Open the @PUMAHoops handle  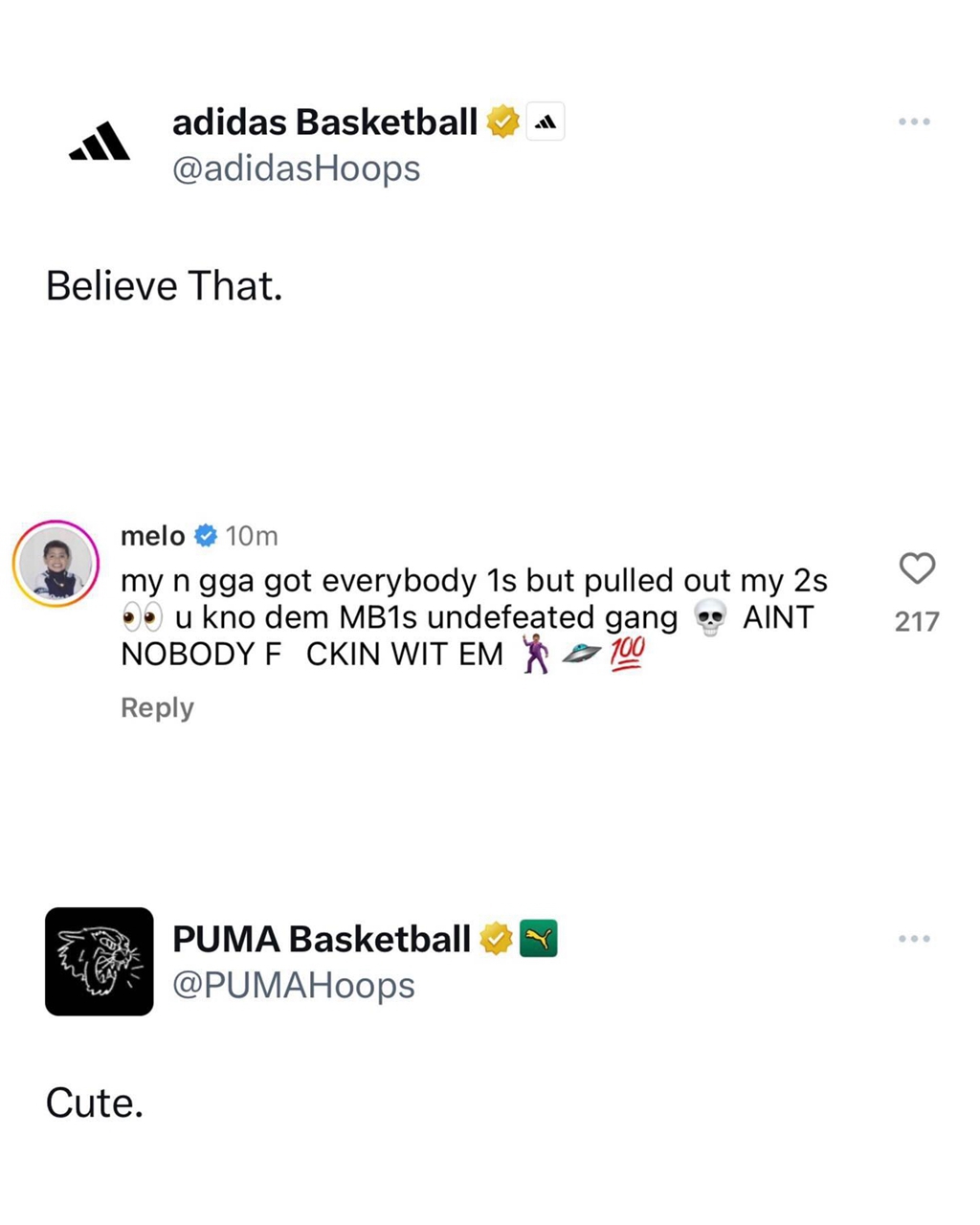[x=293, y=986]
